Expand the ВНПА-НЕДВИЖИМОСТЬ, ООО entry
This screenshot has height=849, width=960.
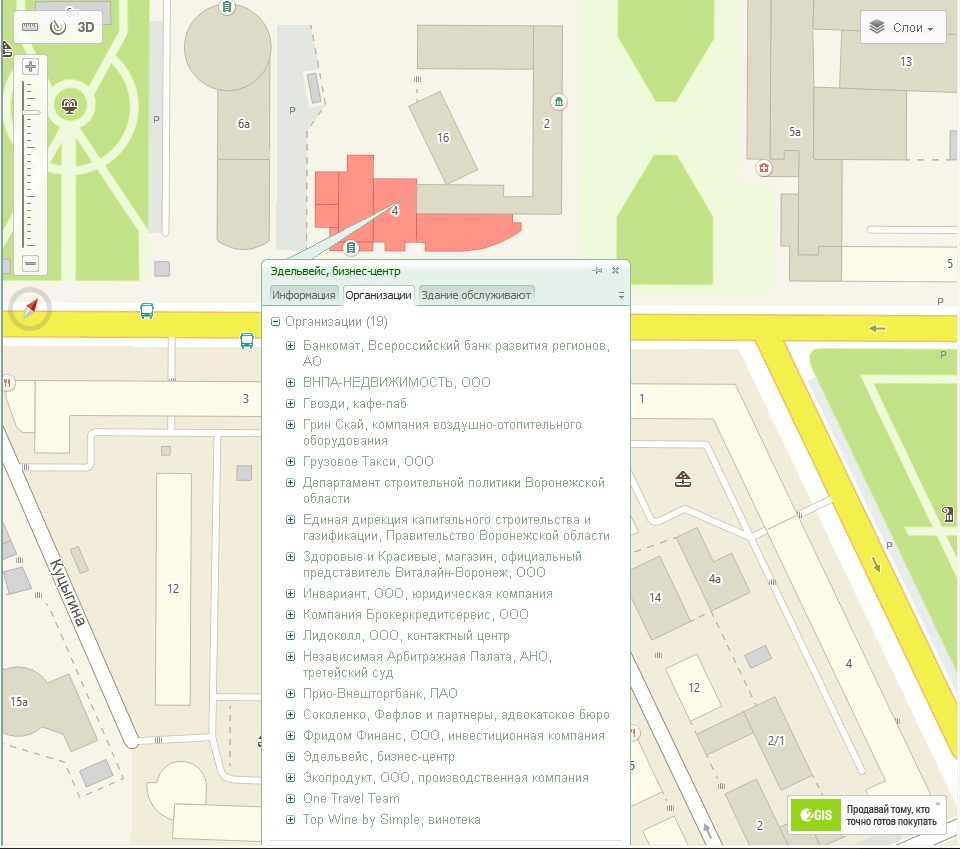[291, 383]
